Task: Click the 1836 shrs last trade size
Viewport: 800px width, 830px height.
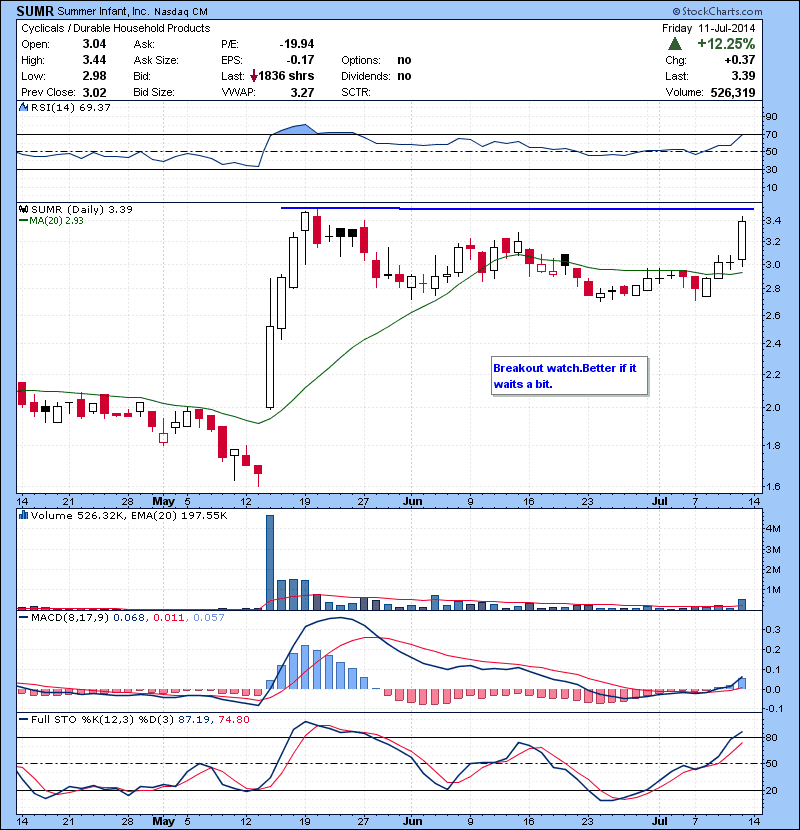Action: pyautogui.click(x=286, y=76)
